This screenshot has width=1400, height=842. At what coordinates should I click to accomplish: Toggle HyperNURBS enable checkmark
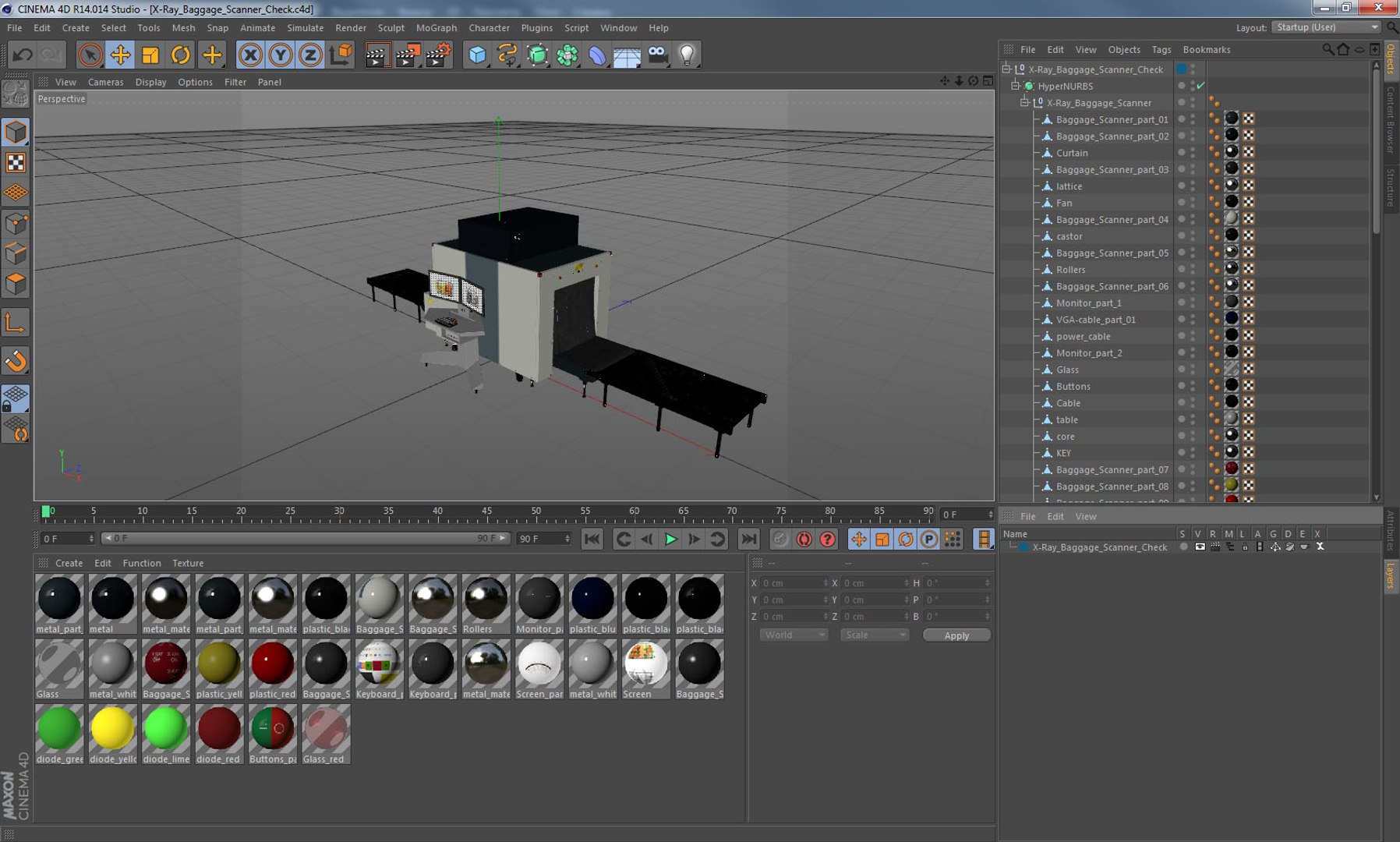tap(1200, 86)
